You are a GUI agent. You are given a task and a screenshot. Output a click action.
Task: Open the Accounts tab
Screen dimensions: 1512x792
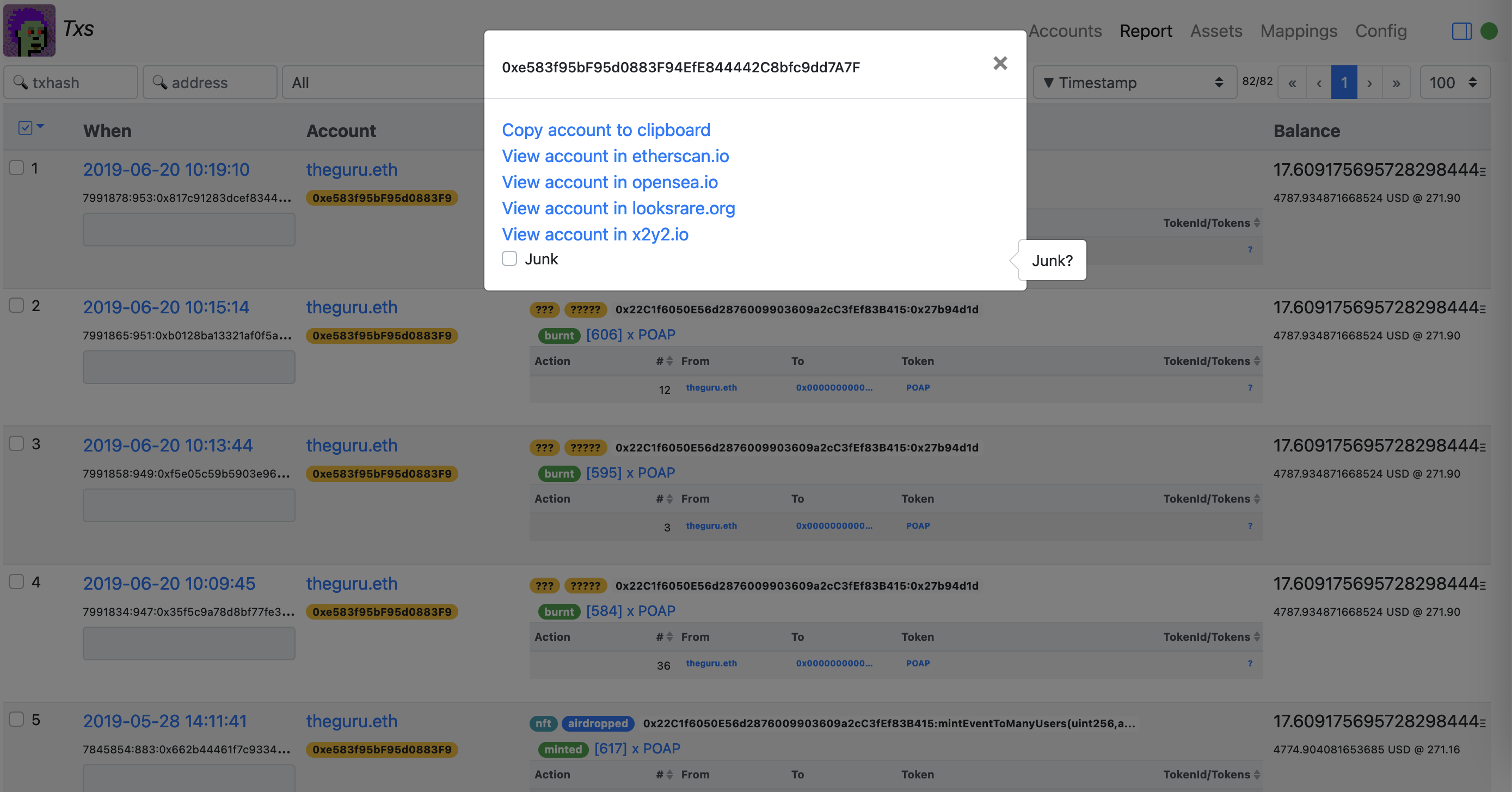(1065, 31)
